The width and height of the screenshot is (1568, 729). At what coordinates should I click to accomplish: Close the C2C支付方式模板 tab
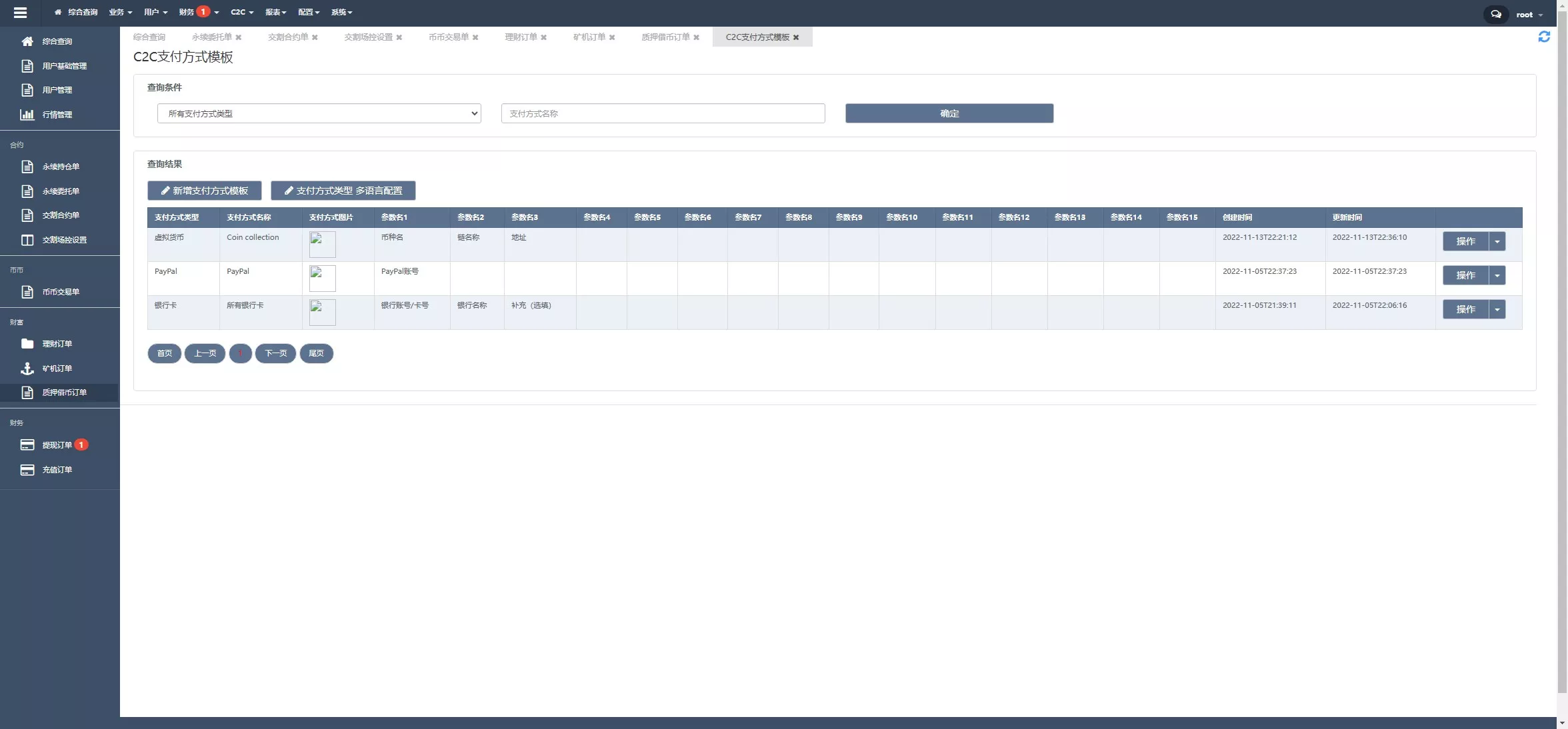(796, 37)
